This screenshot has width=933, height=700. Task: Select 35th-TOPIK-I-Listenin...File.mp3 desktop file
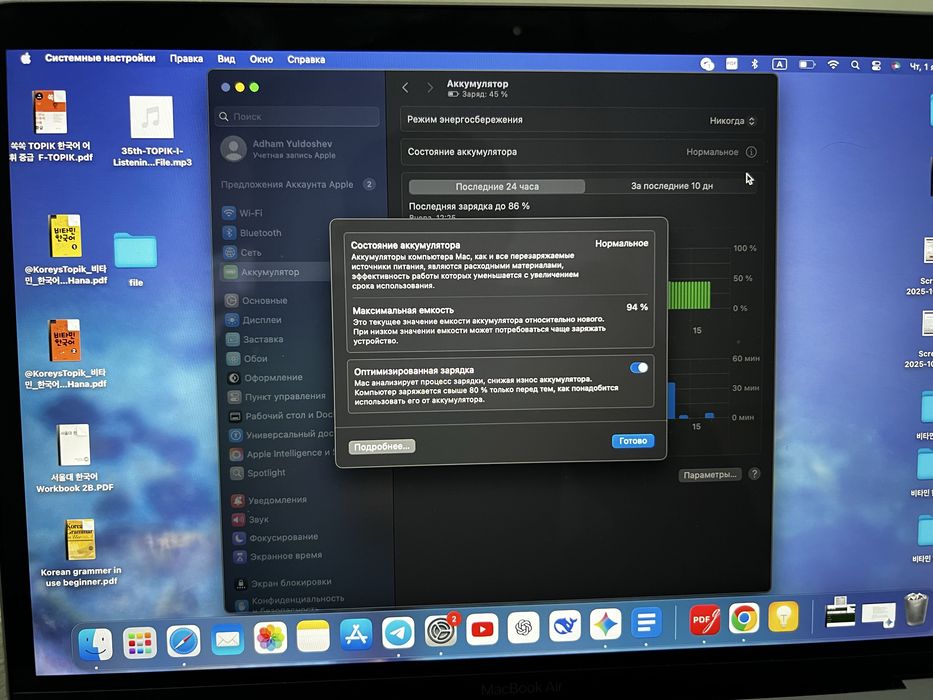coord(152,131)
